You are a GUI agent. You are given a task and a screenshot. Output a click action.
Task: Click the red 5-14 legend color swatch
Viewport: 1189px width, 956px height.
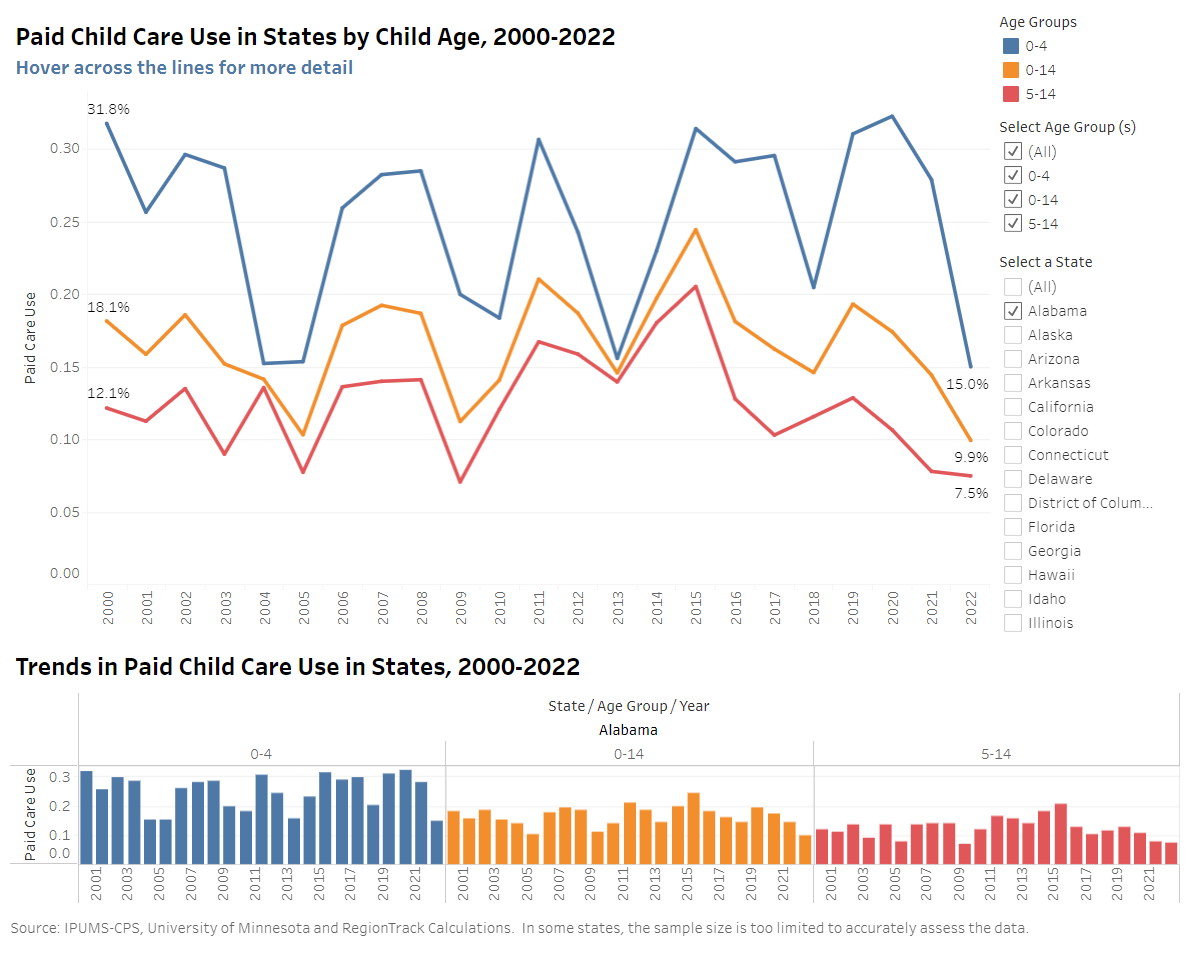(1011, 94)
